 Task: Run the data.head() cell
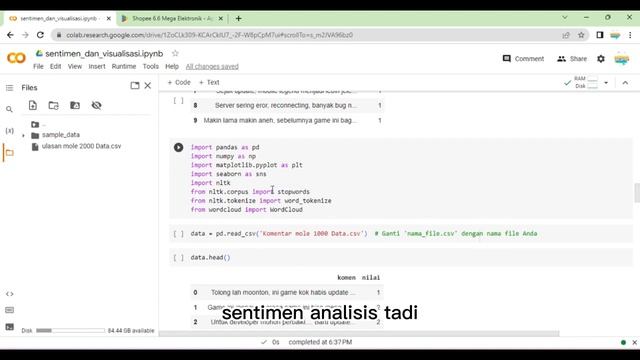tap(178, 258)
